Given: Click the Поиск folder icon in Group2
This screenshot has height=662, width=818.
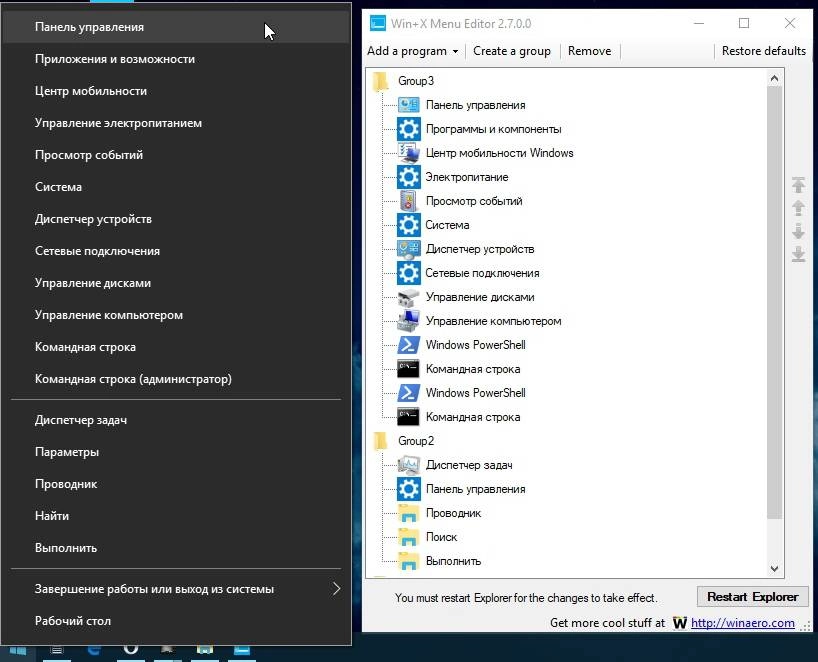Looking at the screenshot, I should (408, 537).
